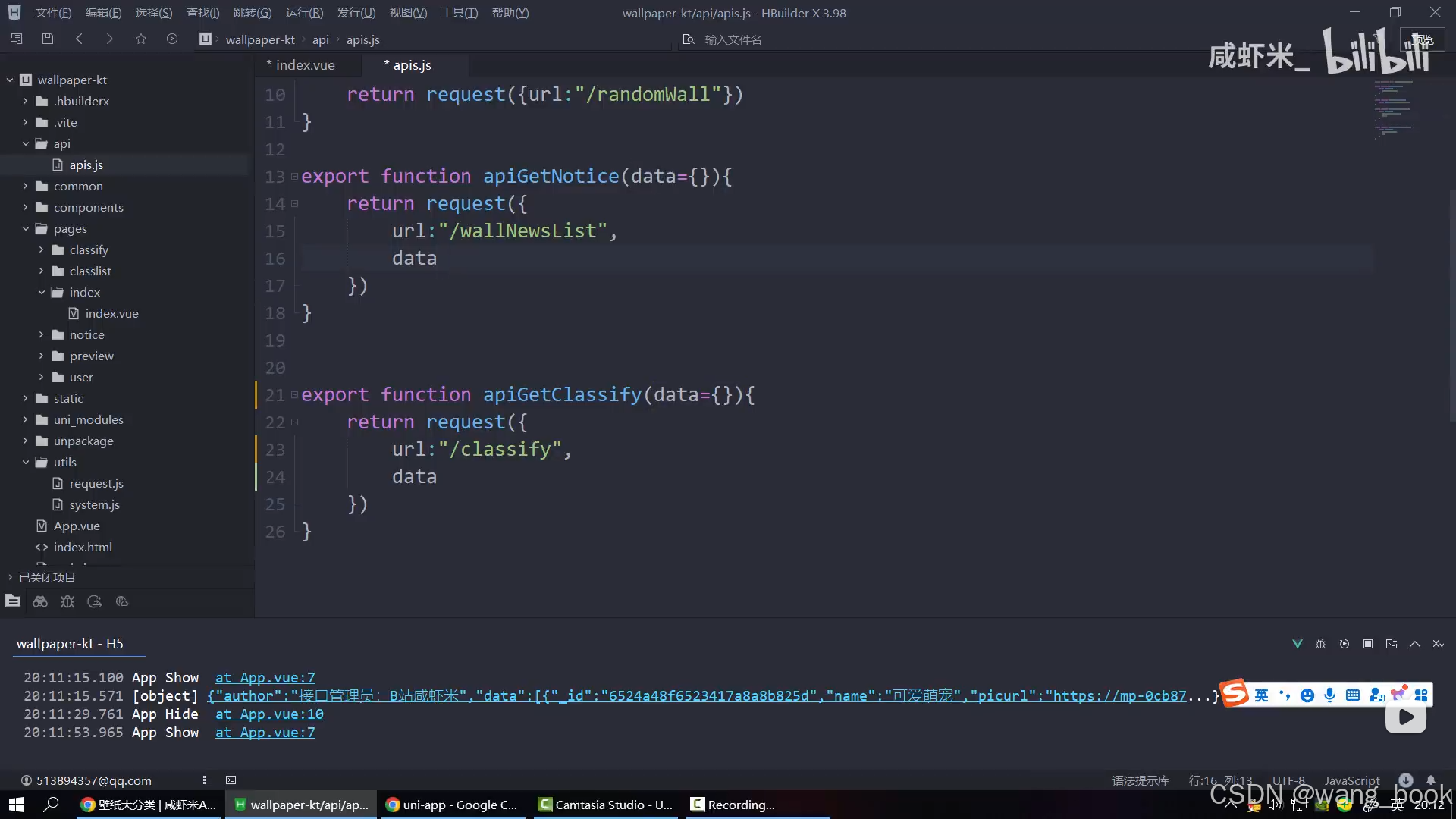1456x819 pixels.
Task: Click the save file icon in toolbar
Action: [x=48, y=39]
